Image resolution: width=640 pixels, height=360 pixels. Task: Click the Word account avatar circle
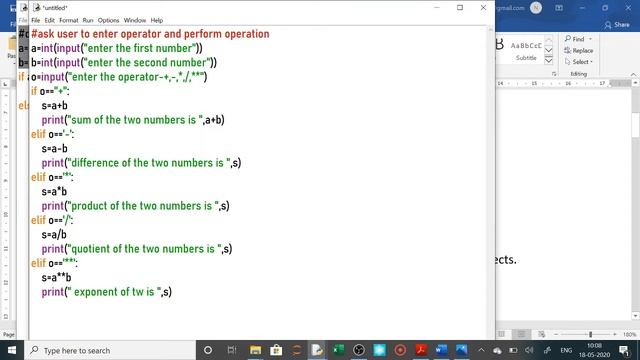pos(536,8)
